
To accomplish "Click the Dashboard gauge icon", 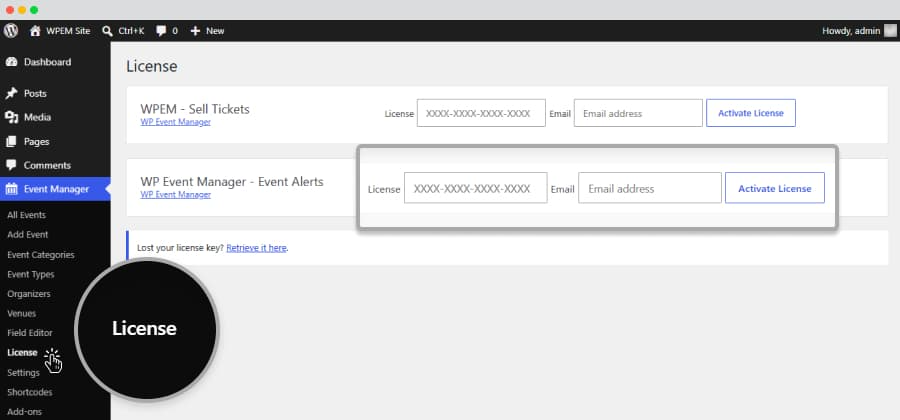I will [x=11, y=62].
